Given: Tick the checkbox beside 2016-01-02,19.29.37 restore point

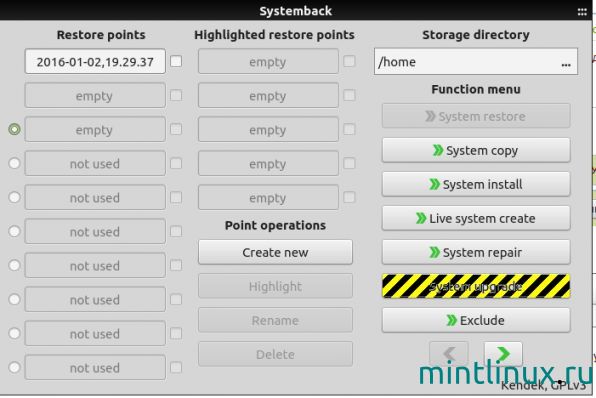Looking at the screenshot, I should (x=176, y=61).
